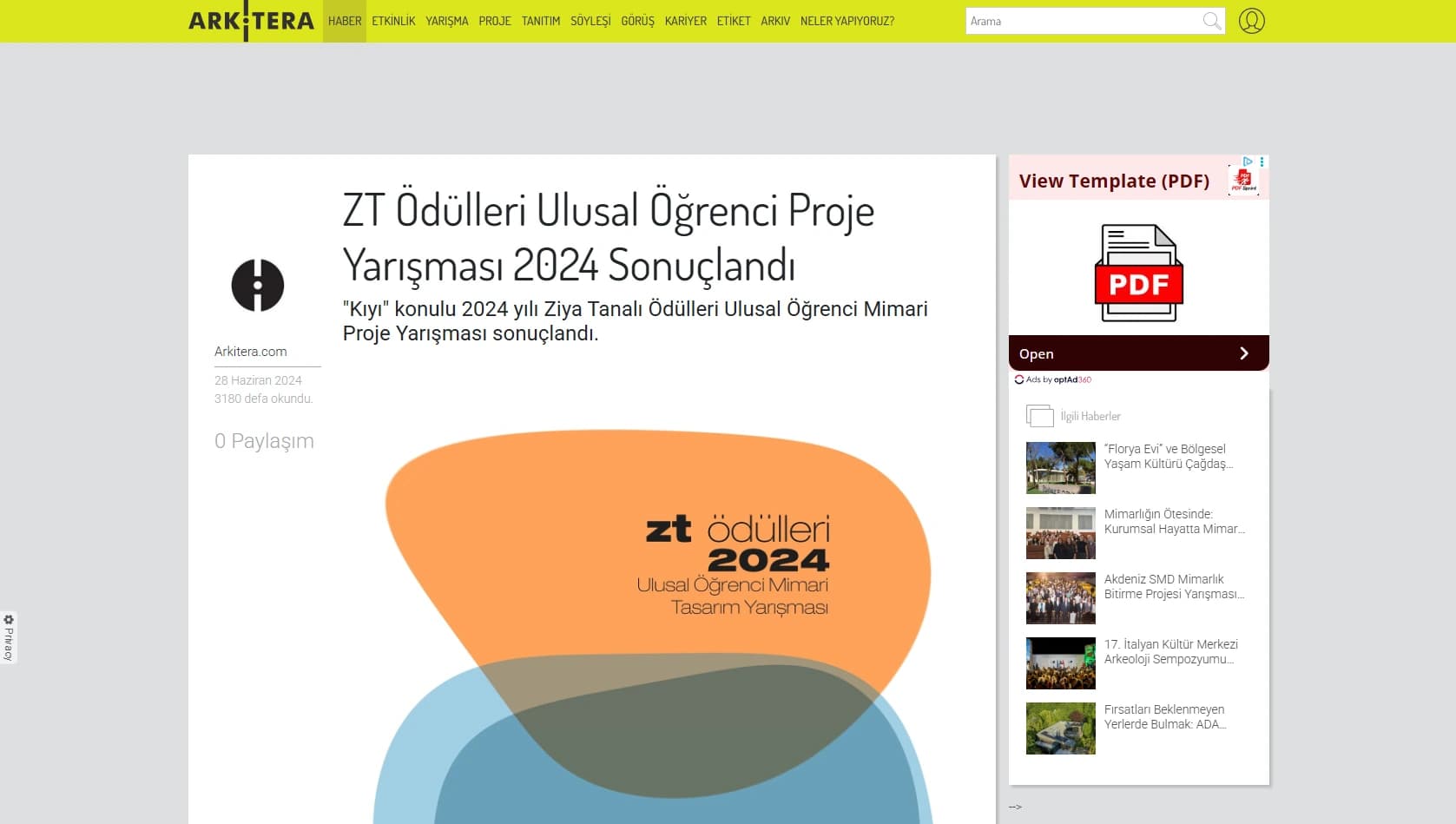Open the Florya Evi article thumbnail

(1061, 468)
